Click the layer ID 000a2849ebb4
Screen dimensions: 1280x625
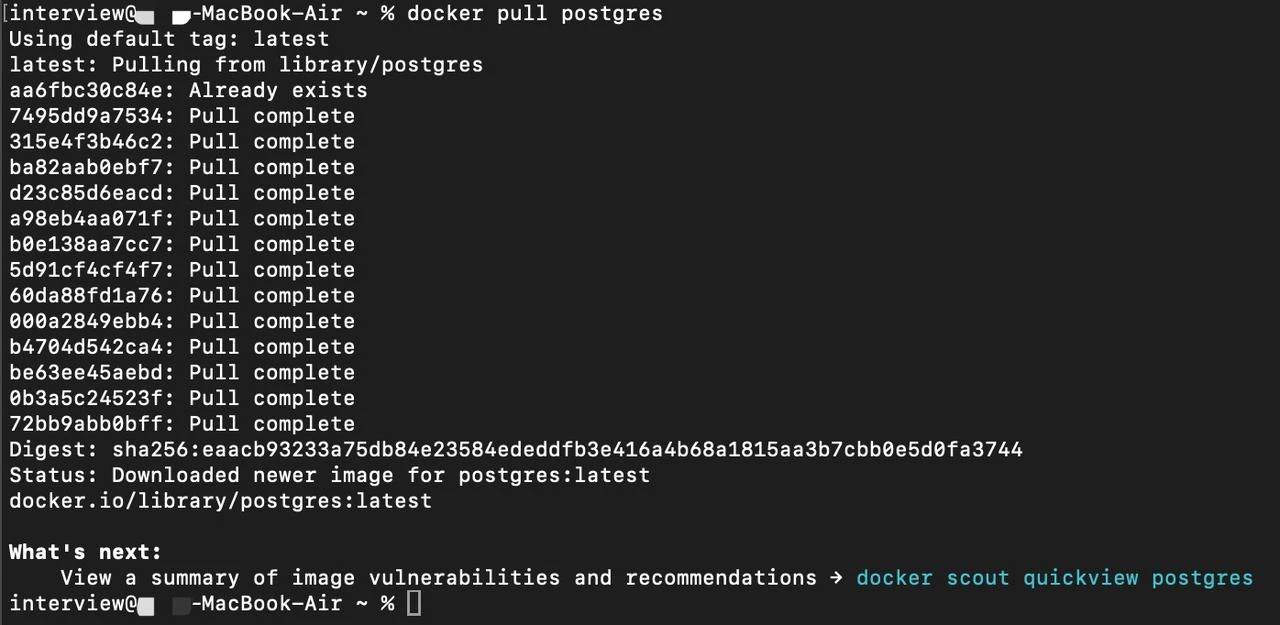[x=86, y=322]
